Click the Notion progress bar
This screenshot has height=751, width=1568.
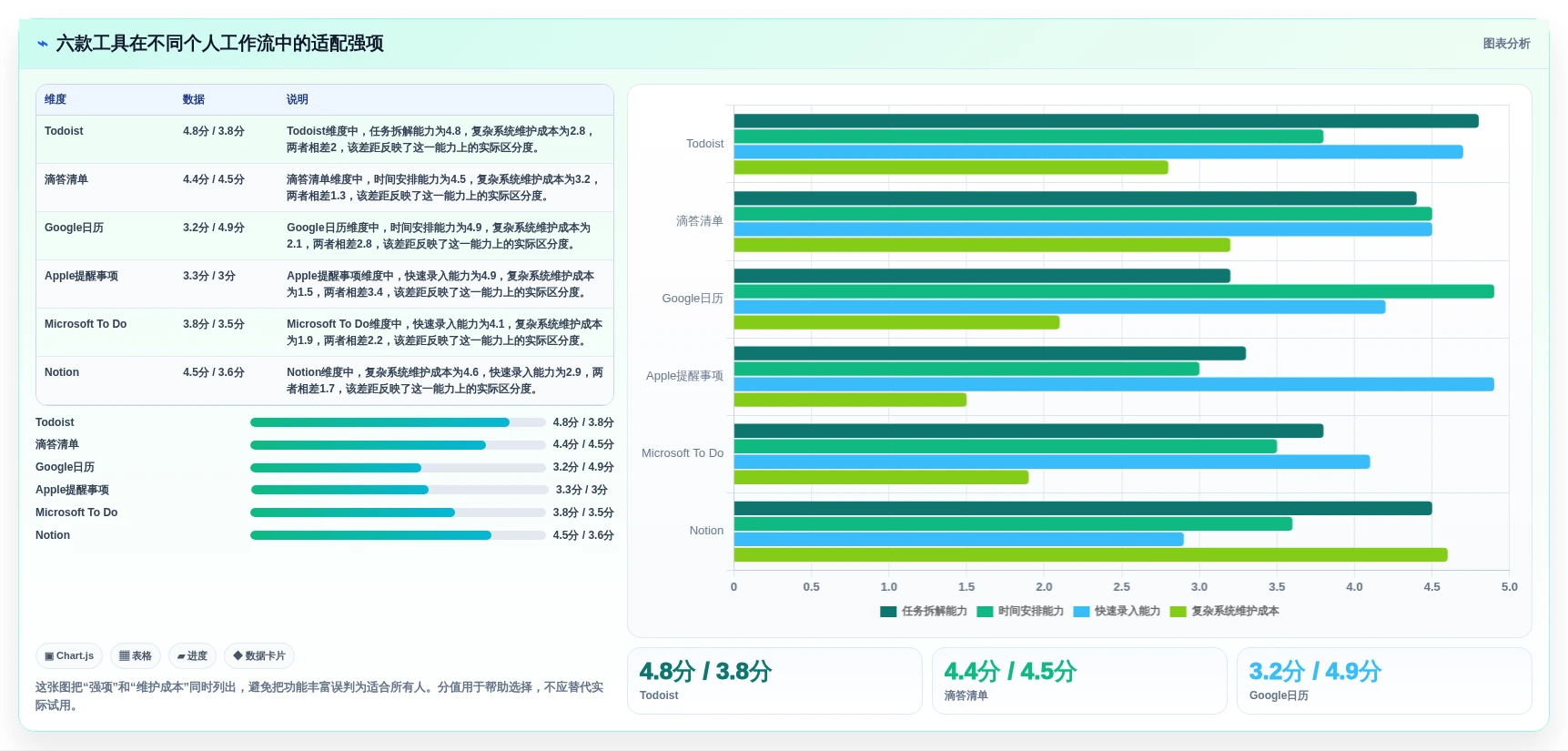coord(398,535)
